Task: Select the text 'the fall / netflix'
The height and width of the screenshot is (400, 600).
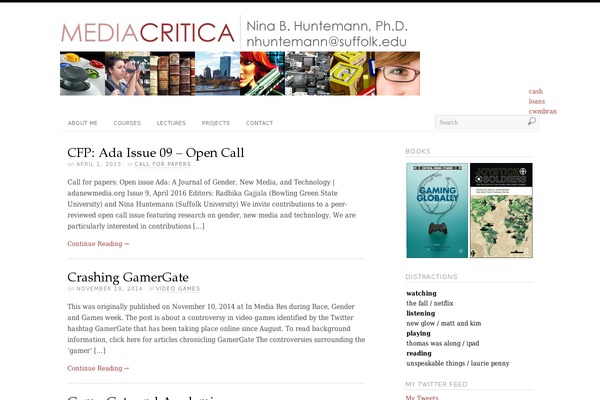Action: point(430,303)
